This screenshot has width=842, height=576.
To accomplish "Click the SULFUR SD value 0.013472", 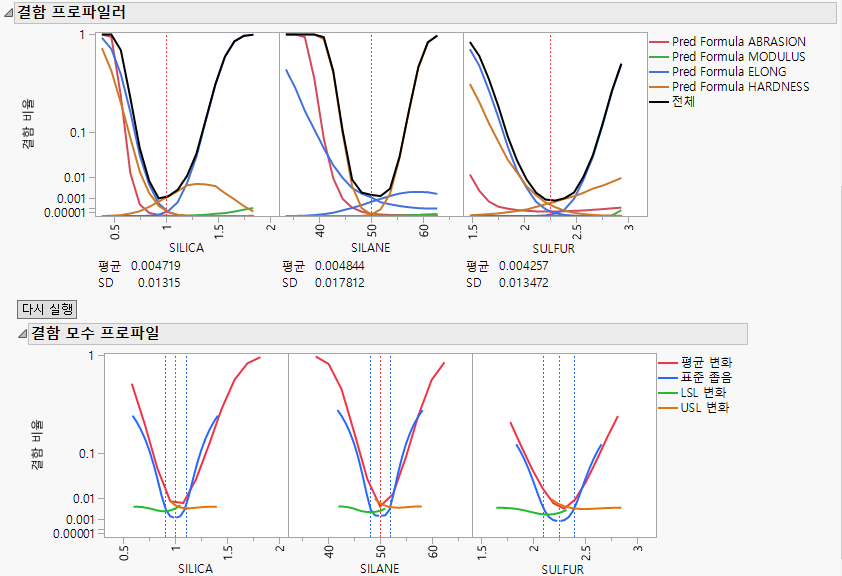I will click(524, 283).
